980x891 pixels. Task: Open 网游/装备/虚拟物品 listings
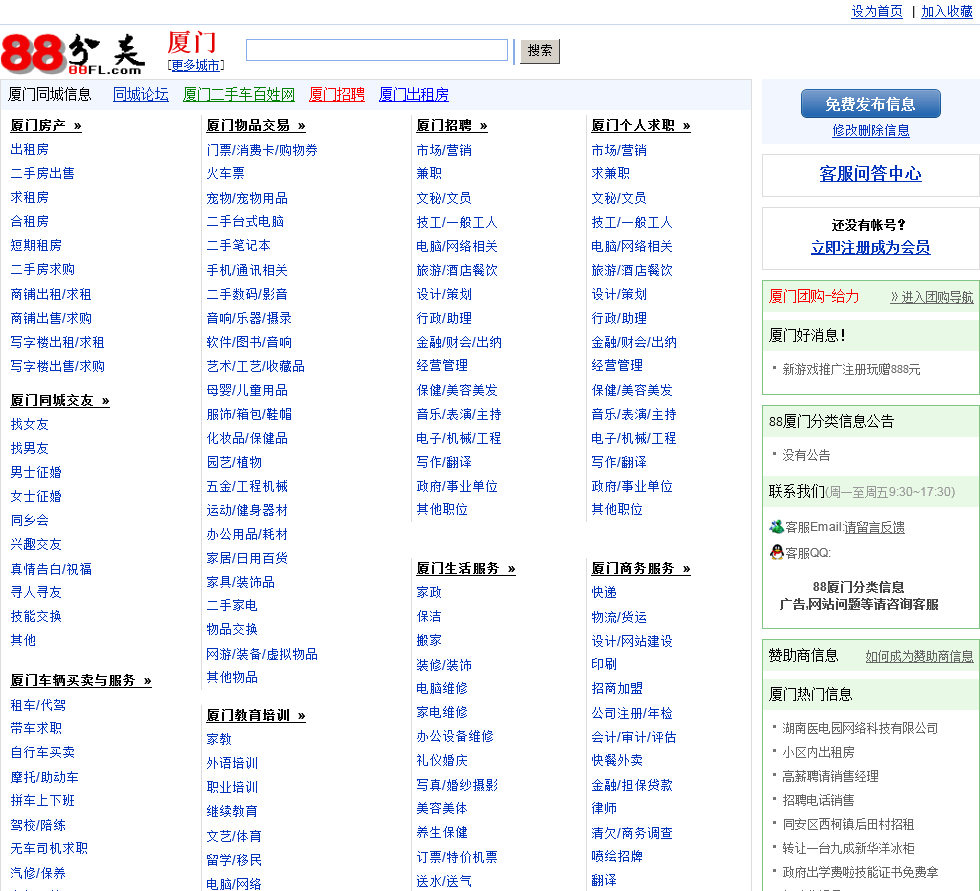(262, 654)
